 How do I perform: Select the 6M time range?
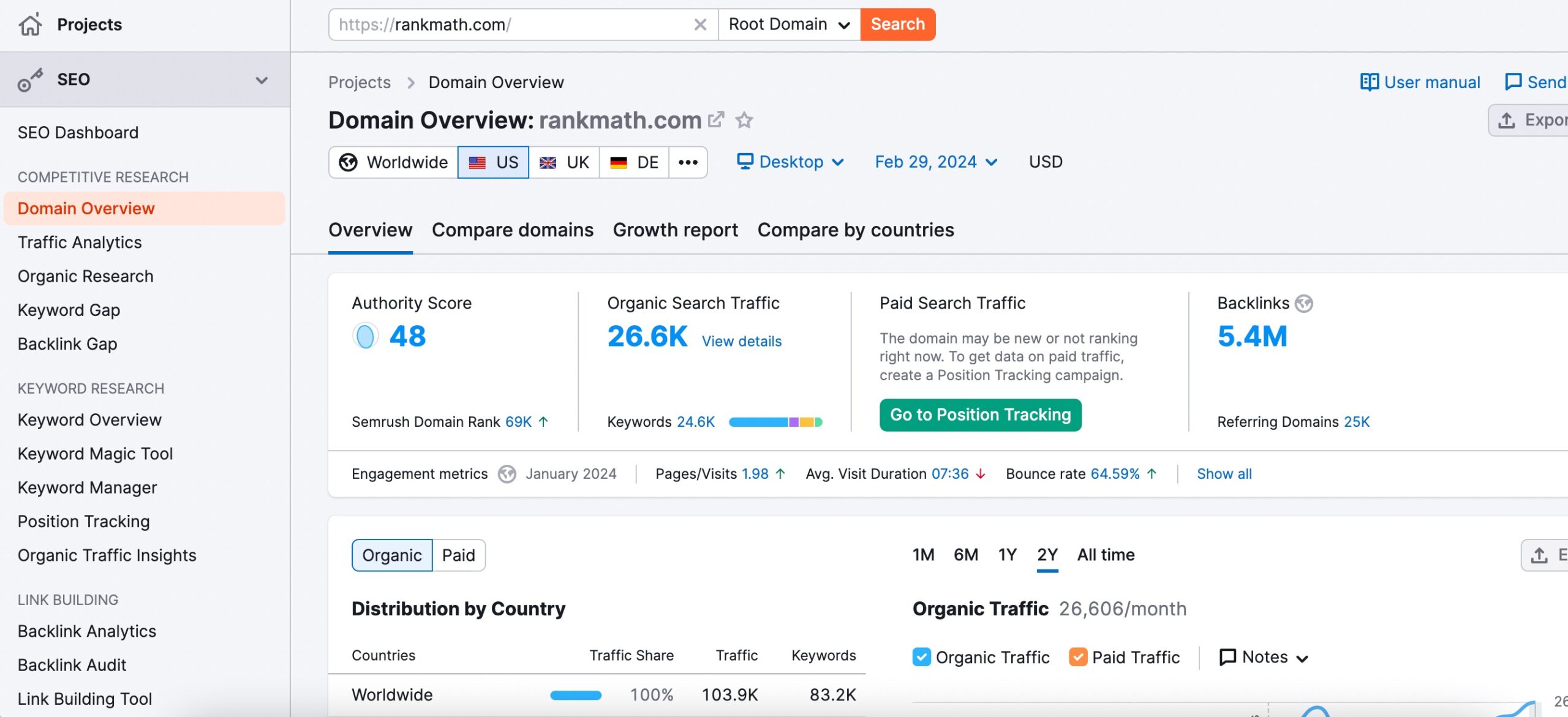coord(966,555)
